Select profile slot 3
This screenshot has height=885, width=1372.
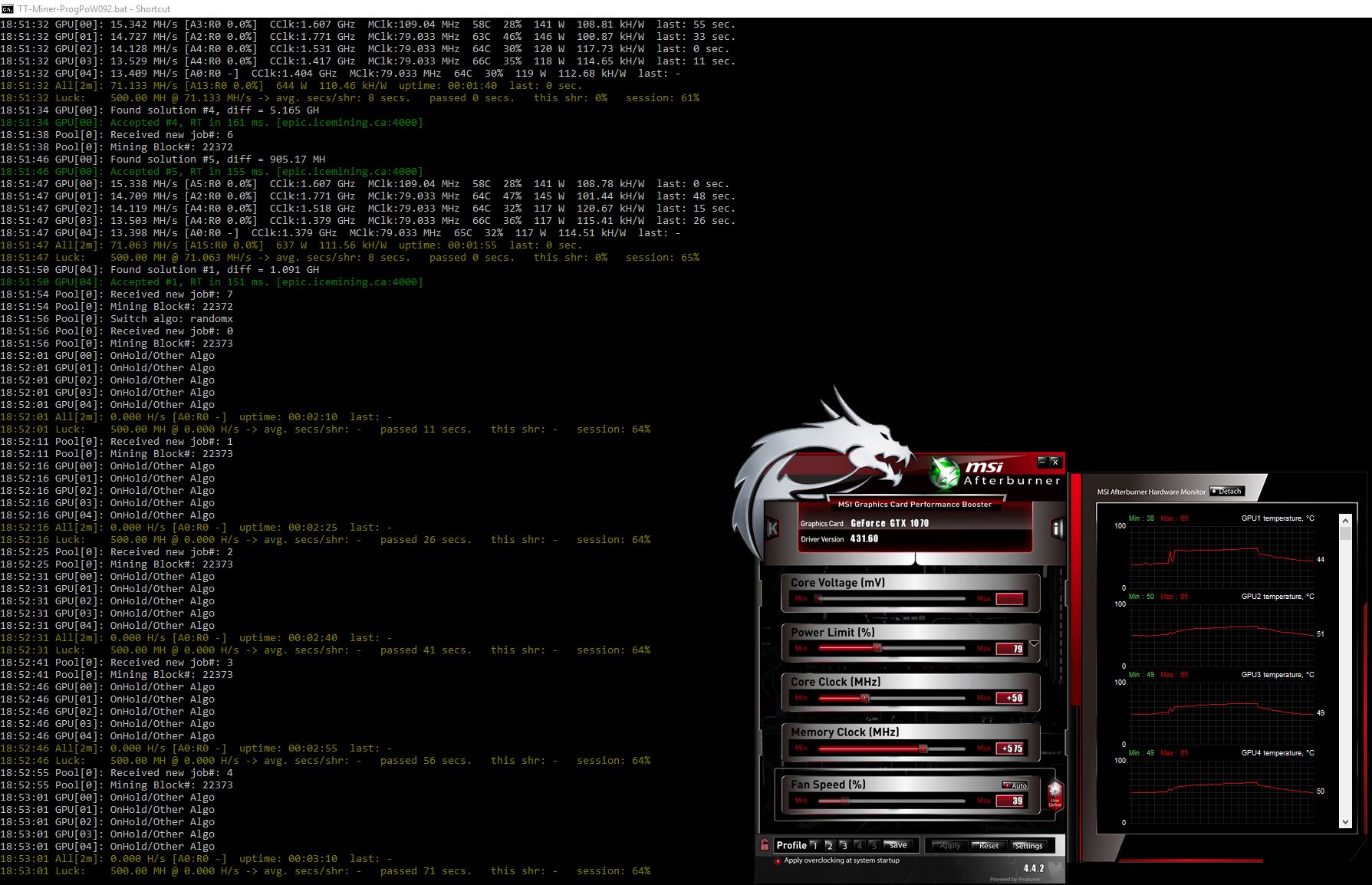click(x=844, y=845)
